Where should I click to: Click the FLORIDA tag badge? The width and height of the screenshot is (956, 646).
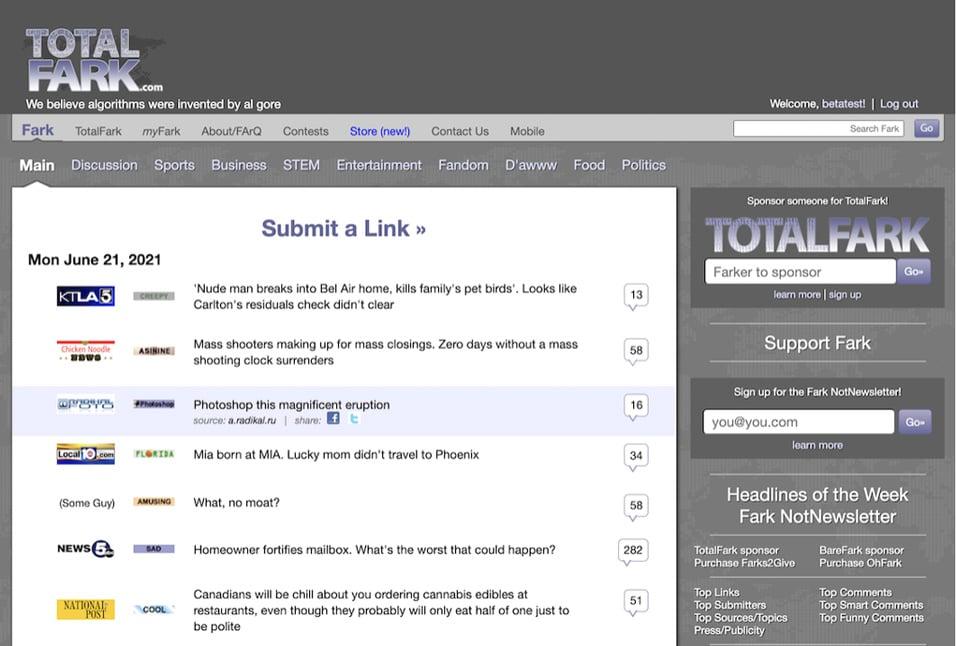[x=154, y=454]
